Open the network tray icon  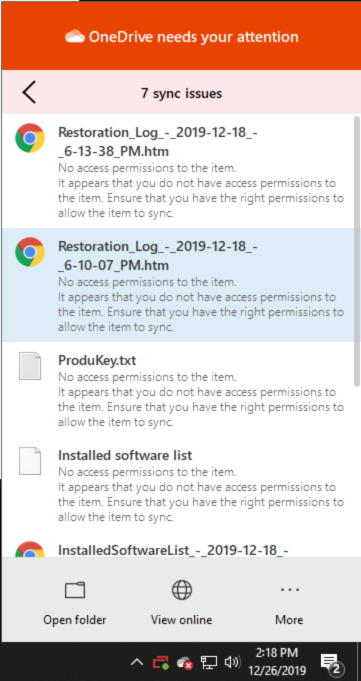pyautogui.click(x=209, y=662)
